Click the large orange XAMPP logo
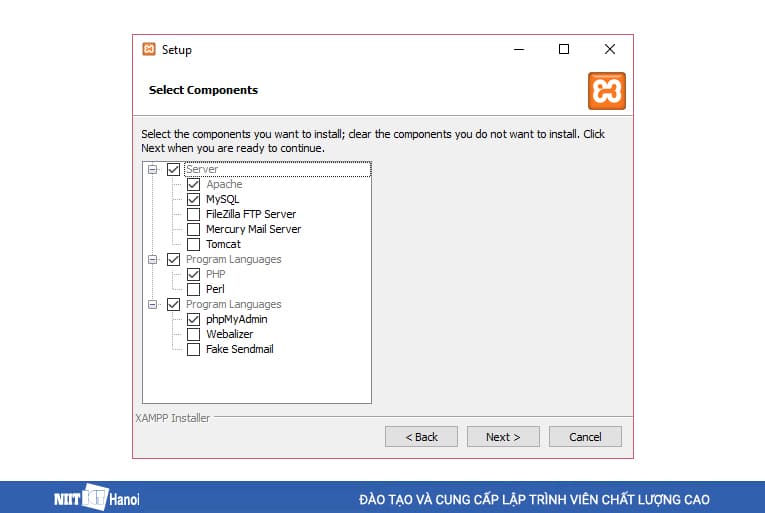This screenshot has height=513, width=765. (606, 91)
